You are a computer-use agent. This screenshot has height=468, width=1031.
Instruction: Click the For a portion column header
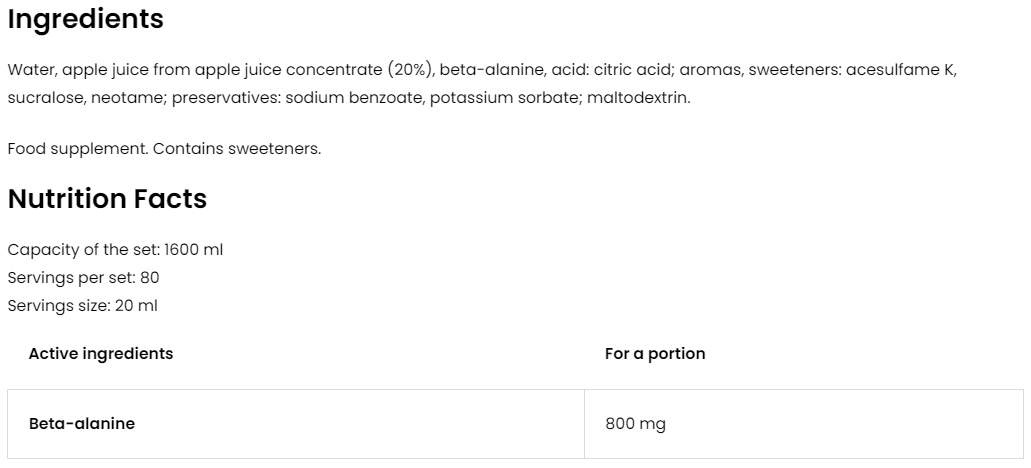pyautogui.click(x=655, y=353)
